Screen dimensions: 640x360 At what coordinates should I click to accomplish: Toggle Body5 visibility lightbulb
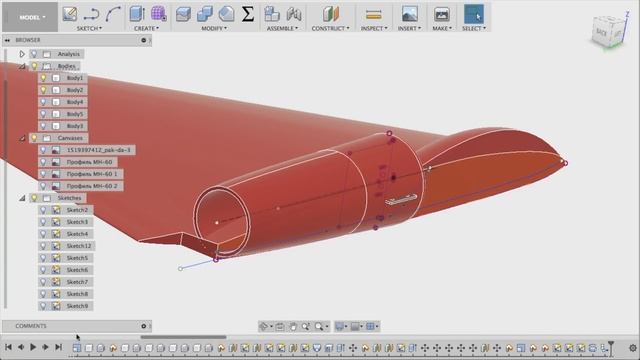point(43,114)
